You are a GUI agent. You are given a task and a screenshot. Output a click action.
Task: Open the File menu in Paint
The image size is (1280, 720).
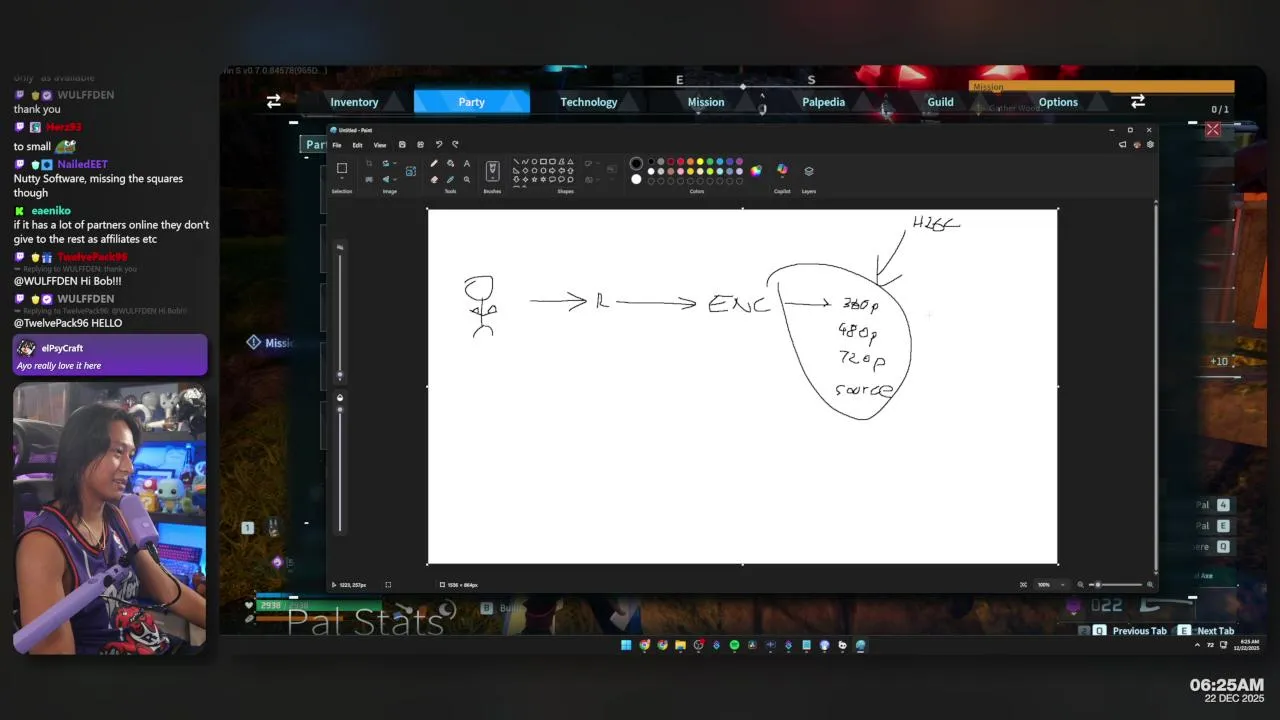click(337, 145)
